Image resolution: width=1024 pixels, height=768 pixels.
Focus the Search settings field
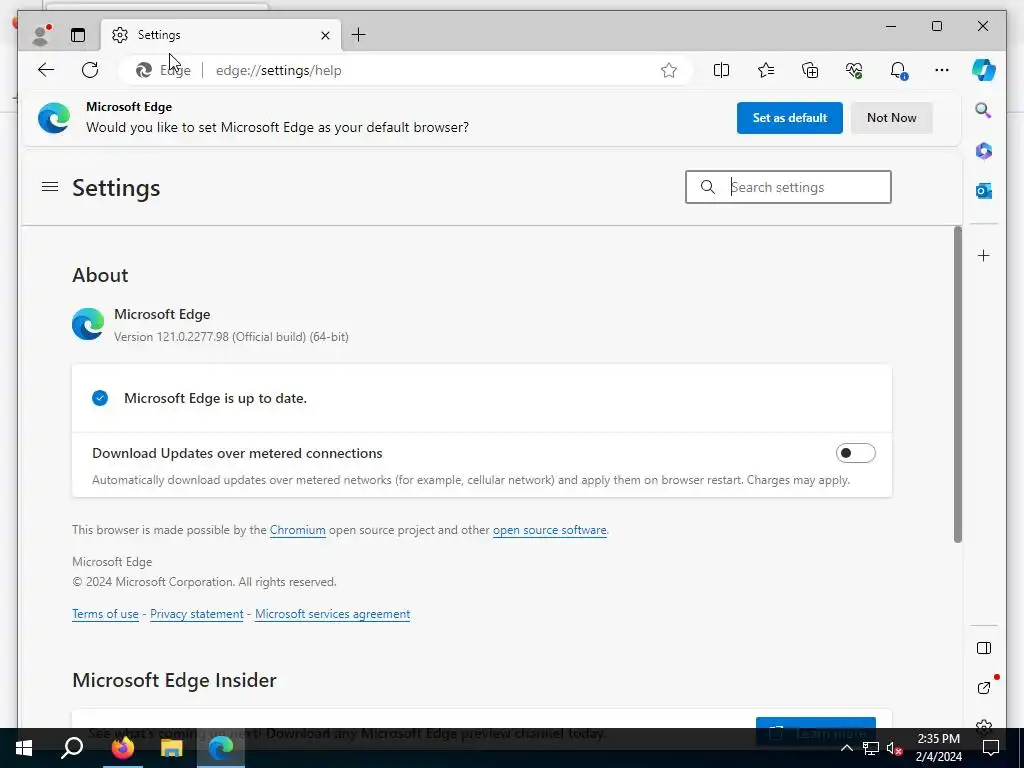(x=788, y=187)
